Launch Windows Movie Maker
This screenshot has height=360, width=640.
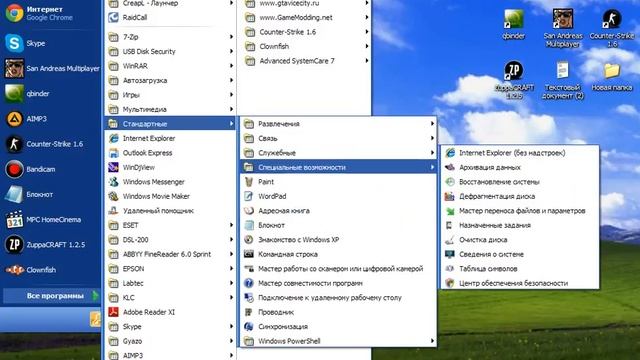pyautogui.click(x=171, y=196)
